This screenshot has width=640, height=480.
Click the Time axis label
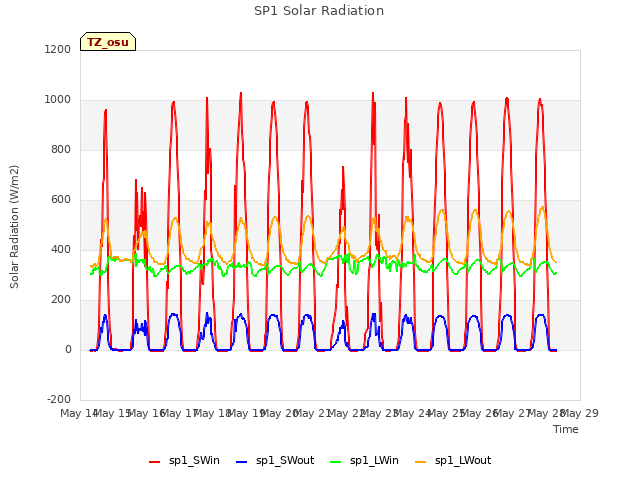565,429
